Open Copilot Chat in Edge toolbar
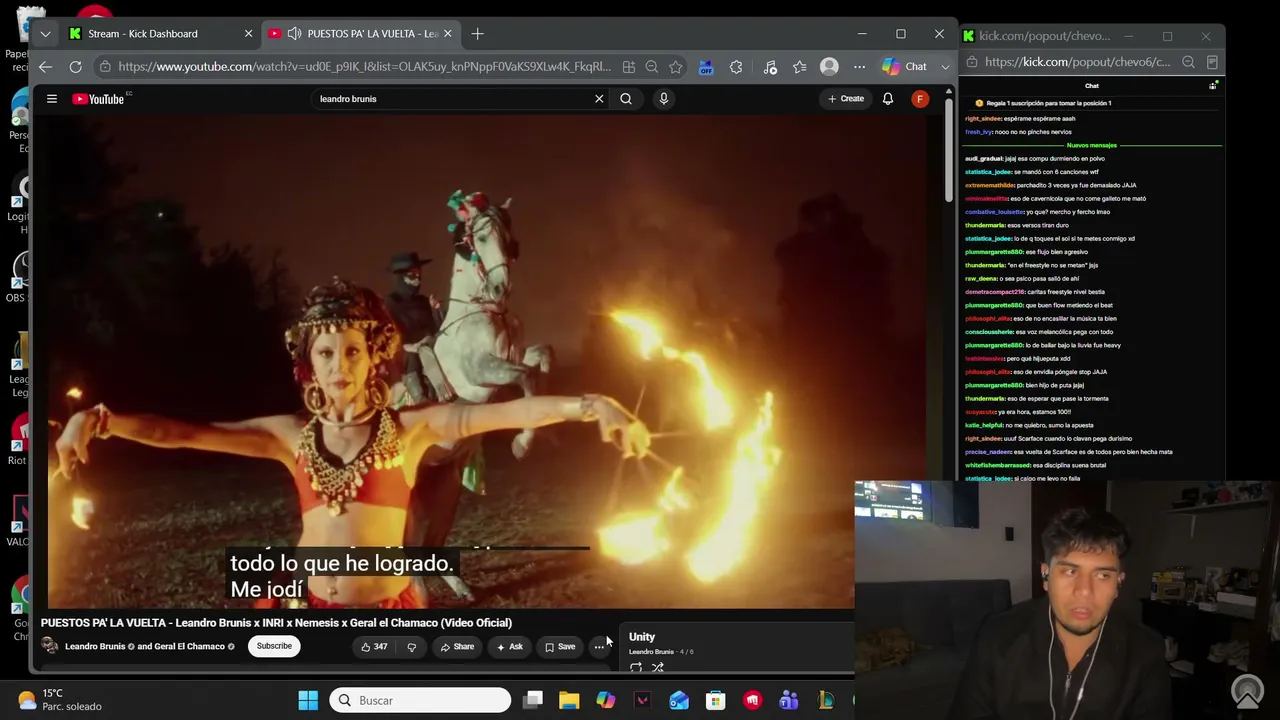Viewport: 1280px width, 720px height. (904, 67)
